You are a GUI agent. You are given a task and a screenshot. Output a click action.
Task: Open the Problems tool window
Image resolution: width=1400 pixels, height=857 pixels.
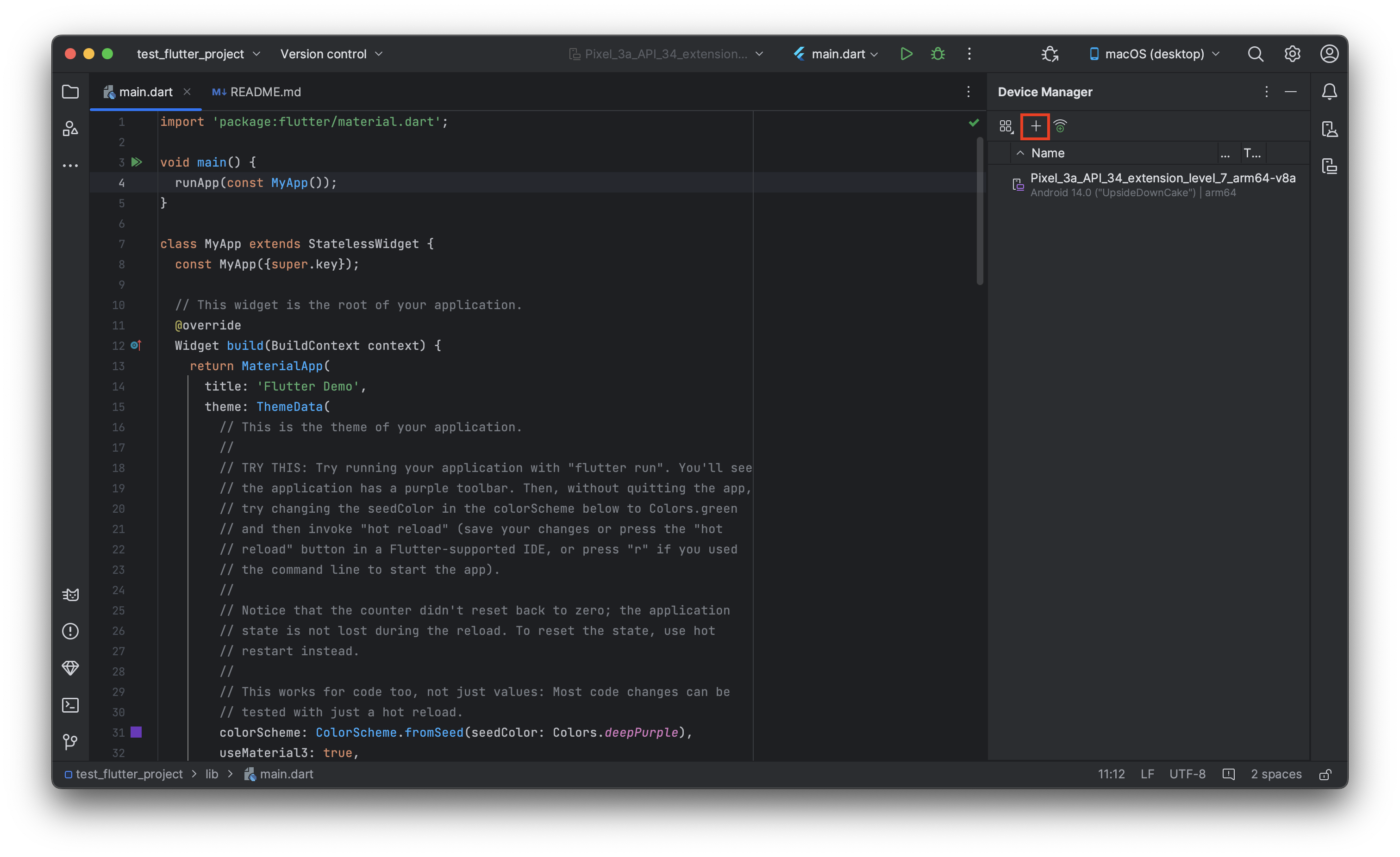point(70,631)
